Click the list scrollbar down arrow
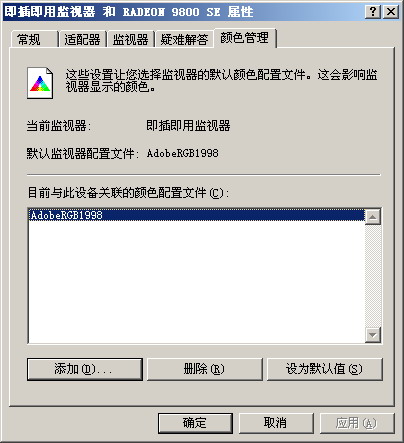The image size is (404, 443). pos(373,335)
